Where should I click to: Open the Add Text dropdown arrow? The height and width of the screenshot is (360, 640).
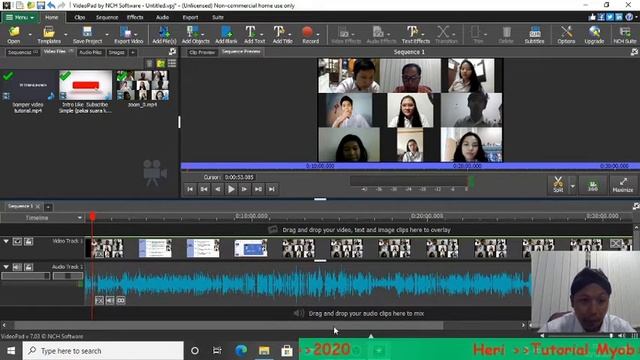[262, 35]
